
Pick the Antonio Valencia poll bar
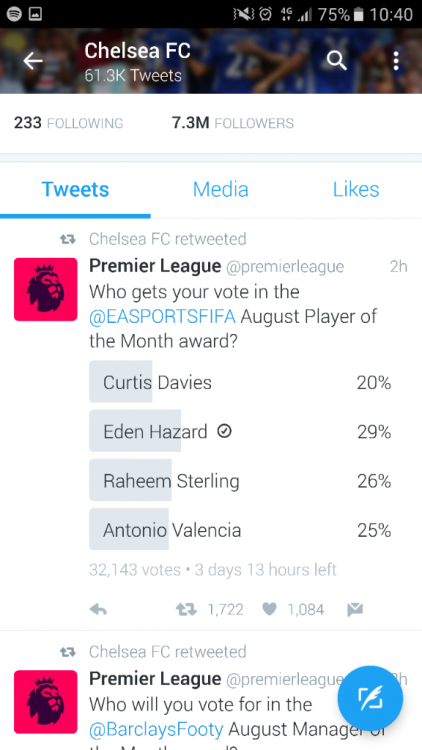240,529
